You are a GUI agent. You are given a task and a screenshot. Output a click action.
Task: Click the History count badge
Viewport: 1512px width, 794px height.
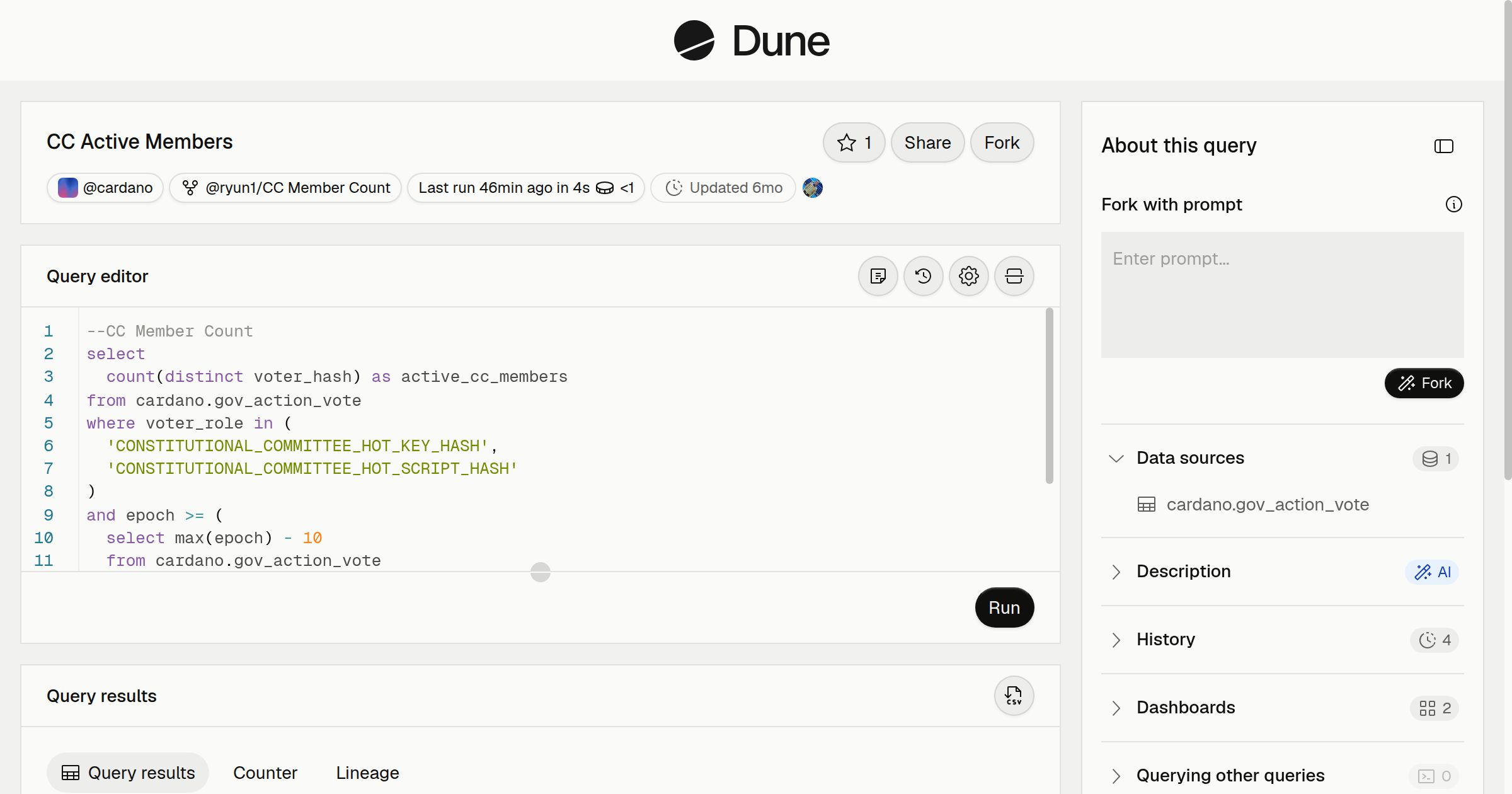click(x=1435, y=640)
